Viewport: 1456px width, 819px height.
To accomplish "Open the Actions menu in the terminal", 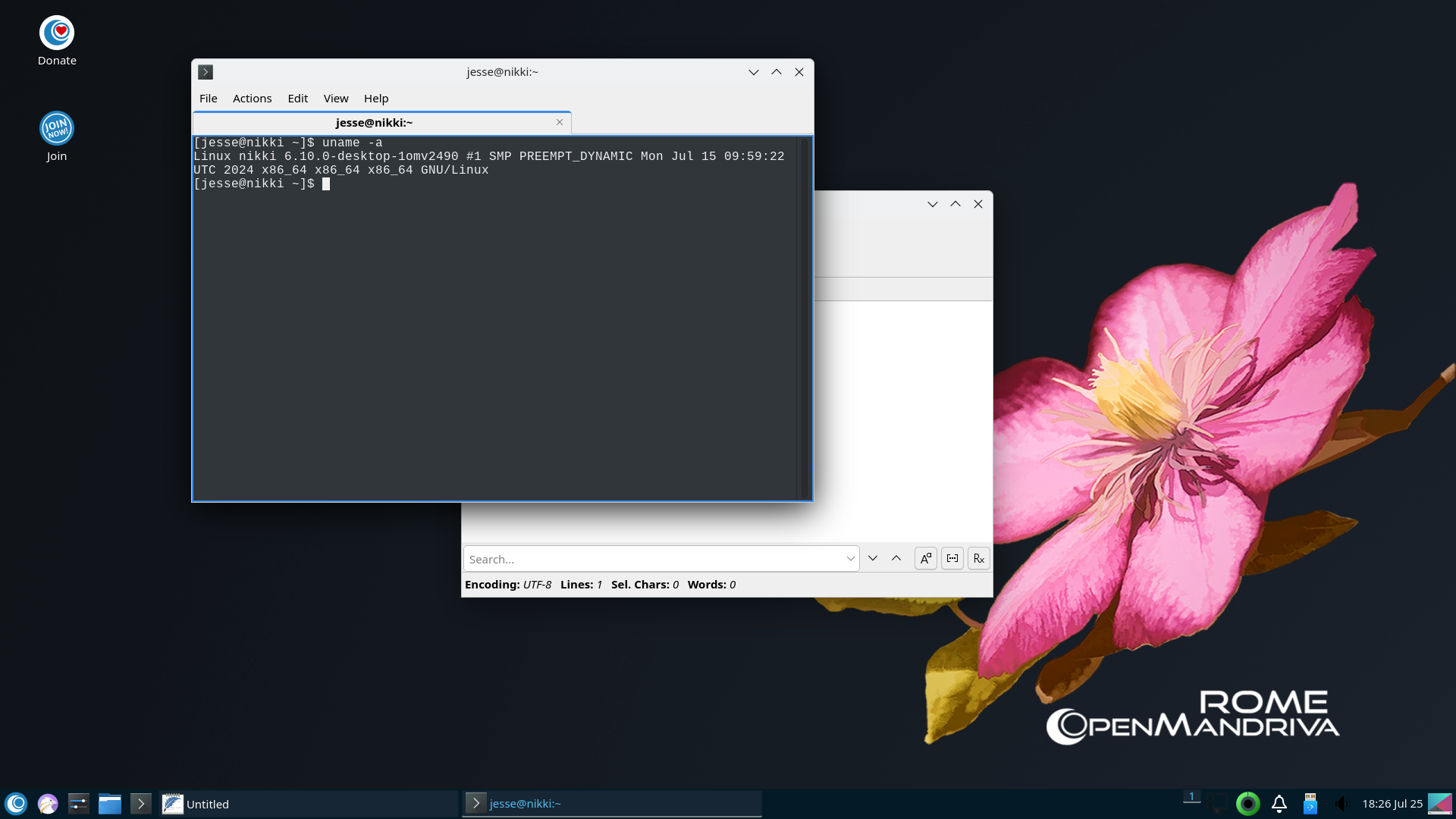I will pos(252,99).
